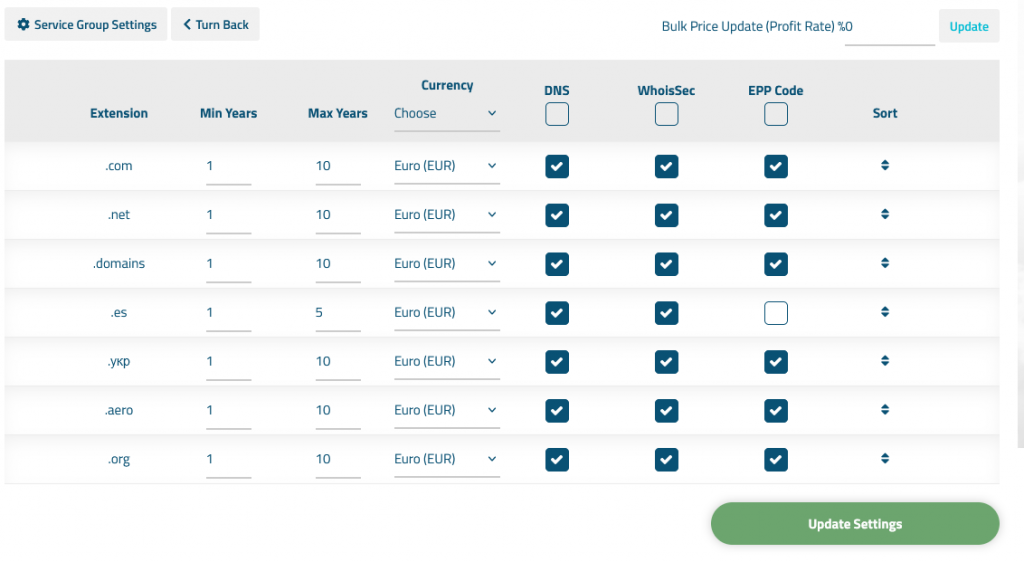Click the sort handle for .com row
1024x562 pixels.
coord(885,166)
